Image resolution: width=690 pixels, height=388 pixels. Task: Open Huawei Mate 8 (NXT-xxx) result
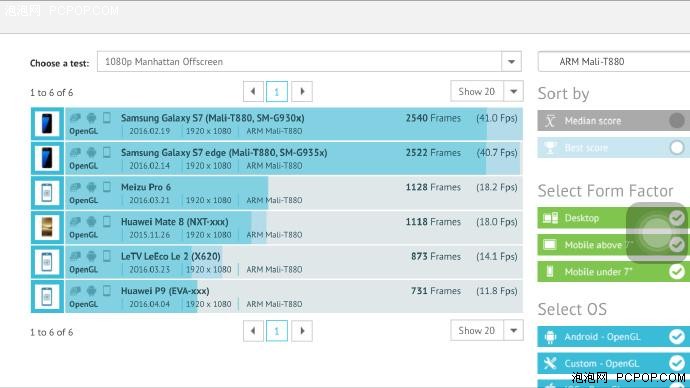(175, 222)
